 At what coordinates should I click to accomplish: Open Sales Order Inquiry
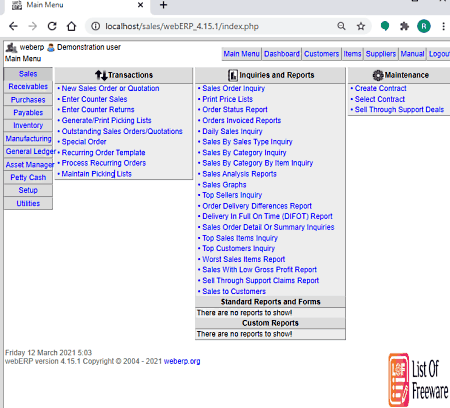point(233,88)
